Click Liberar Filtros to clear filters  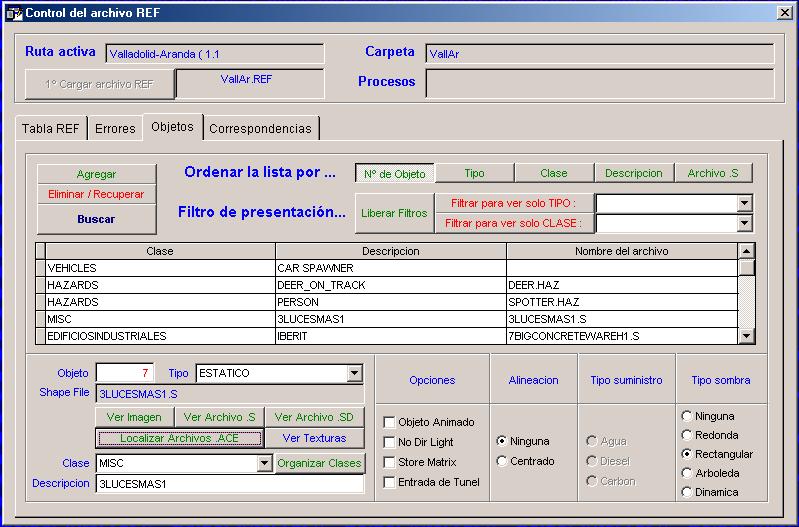tap(394, 213)
